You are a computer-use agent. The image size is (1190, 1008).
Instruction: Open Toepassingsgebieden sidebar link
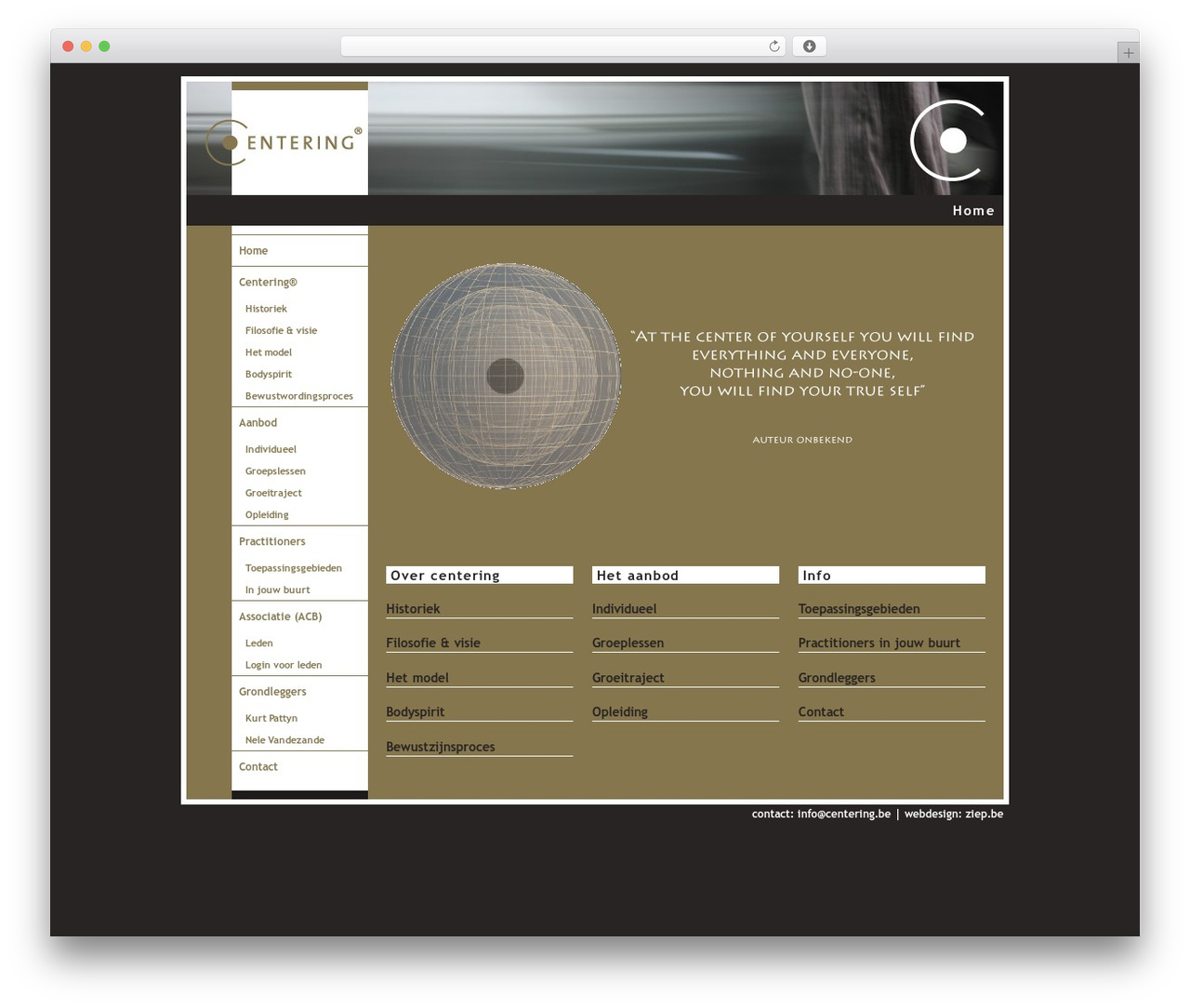[293, 568]
